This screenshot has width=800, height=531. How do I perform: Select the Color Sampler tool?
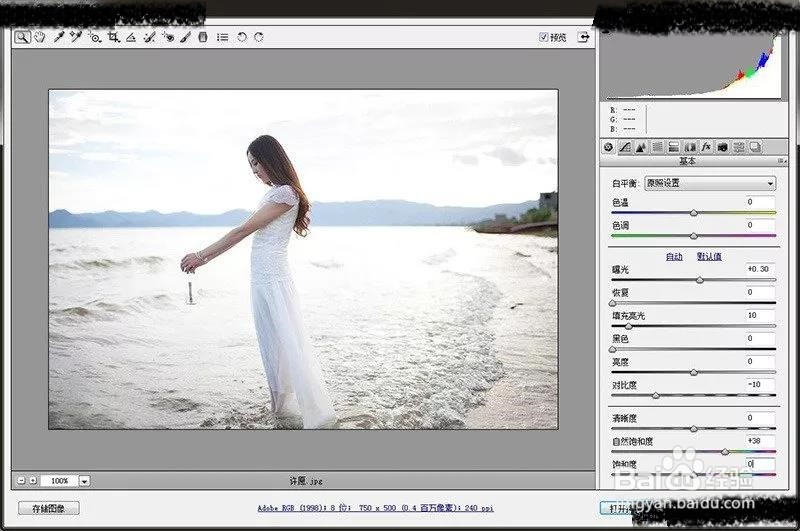76,37
